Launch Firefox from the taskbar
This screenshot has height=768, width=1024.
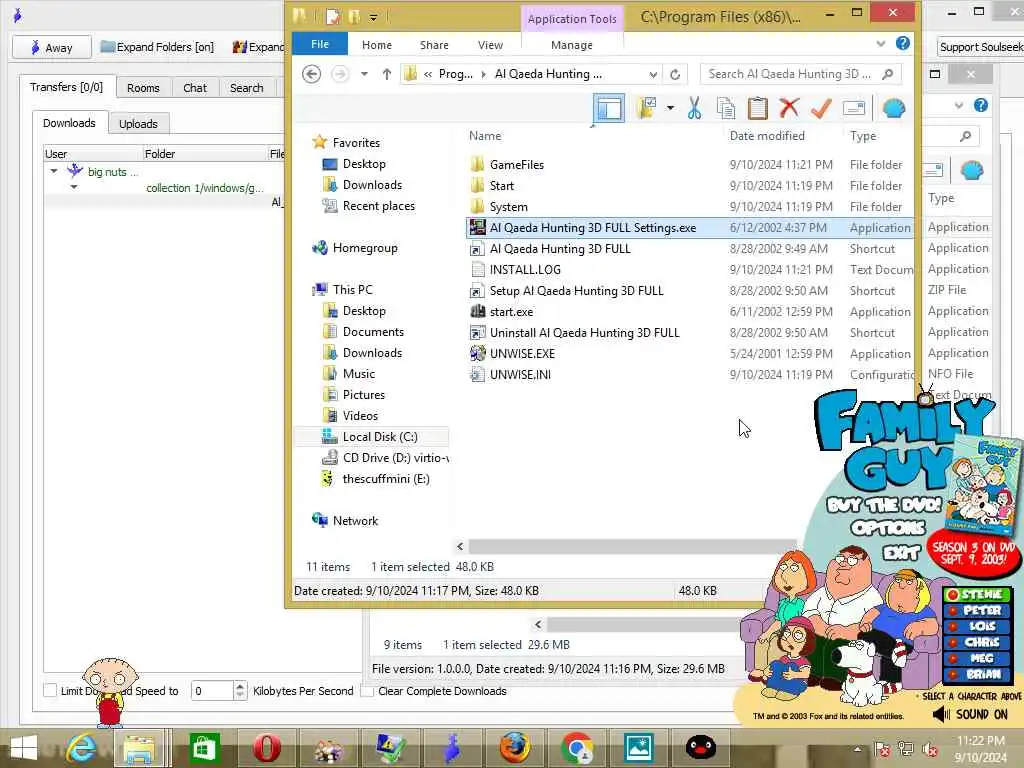[x=515, y=748]
